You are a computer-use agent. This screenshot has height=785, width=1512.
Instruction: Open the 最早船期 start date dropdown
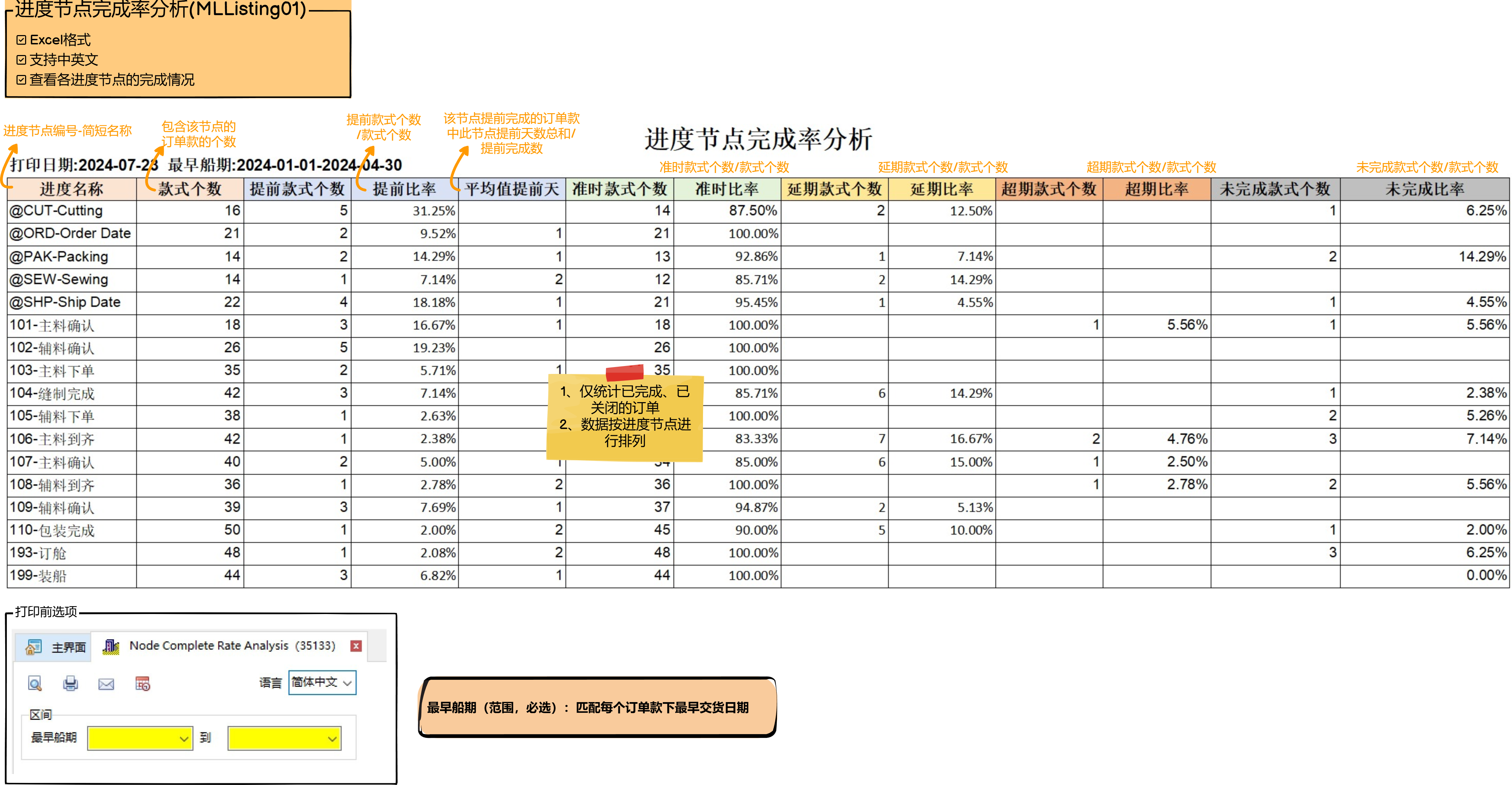[x=140, y=738]
